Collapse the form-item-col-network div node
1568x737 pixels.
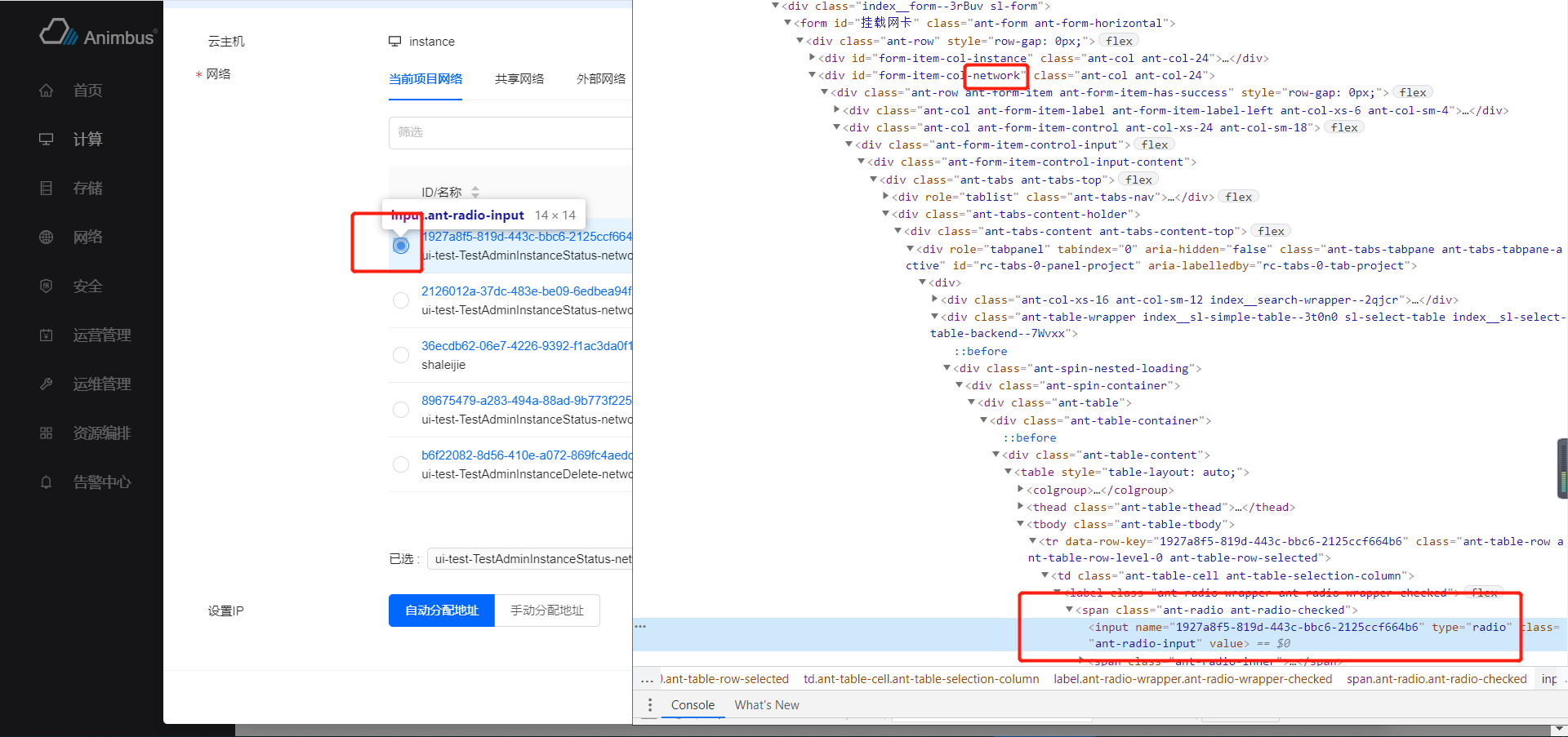(x=812, y=75)
